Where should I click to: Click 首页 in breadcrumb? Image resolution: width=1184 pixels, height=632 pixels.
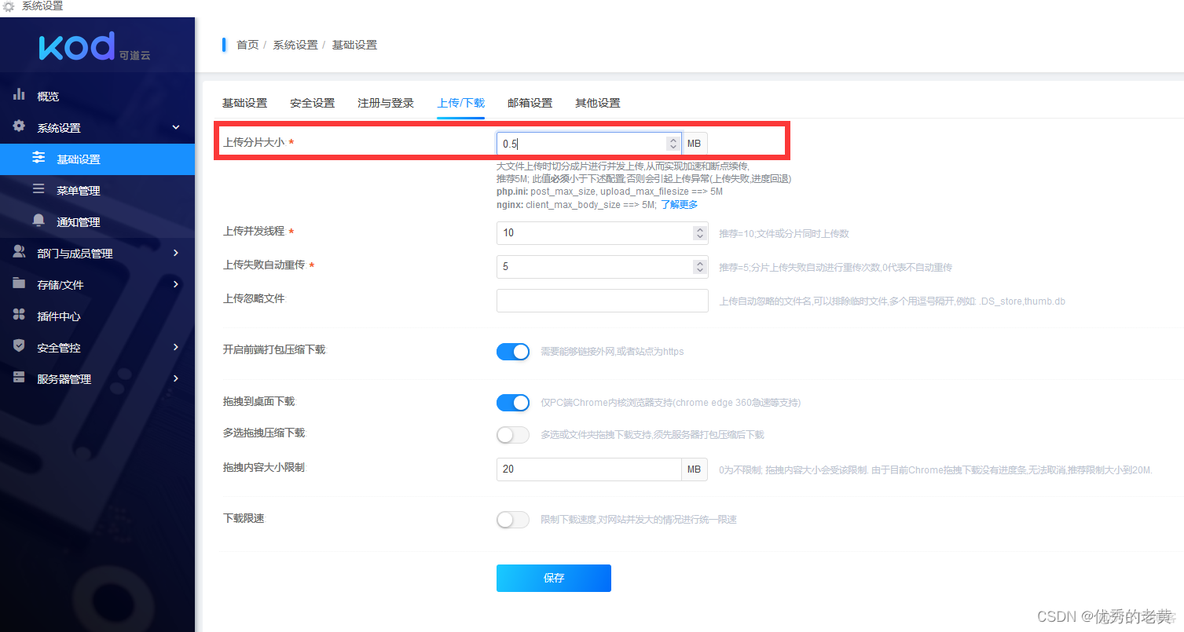tap(248, 45)
